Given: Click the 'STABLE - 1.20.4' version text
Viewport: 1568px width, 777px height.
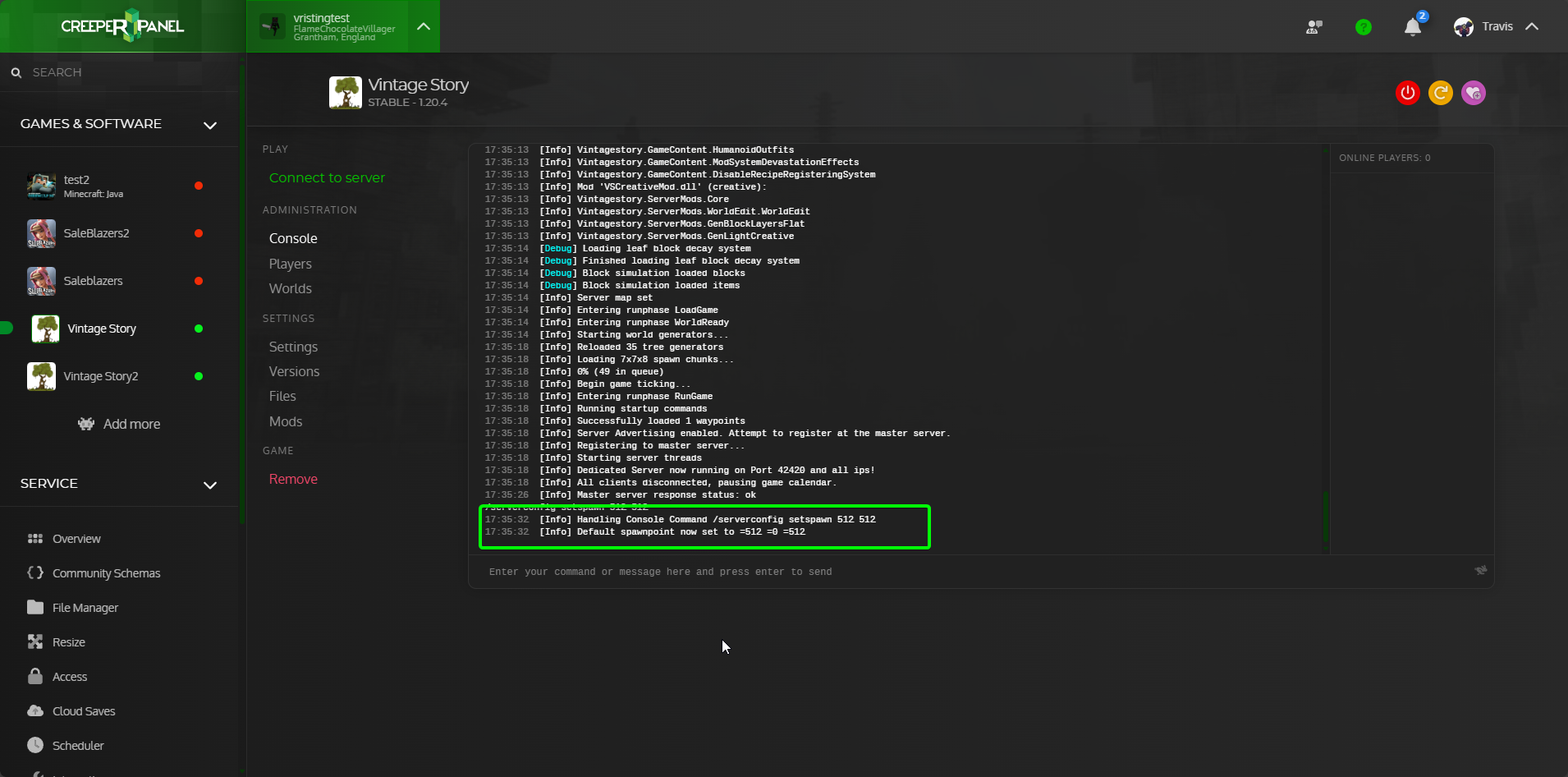Looking at the screenshot, I should [x=407, y=103].
